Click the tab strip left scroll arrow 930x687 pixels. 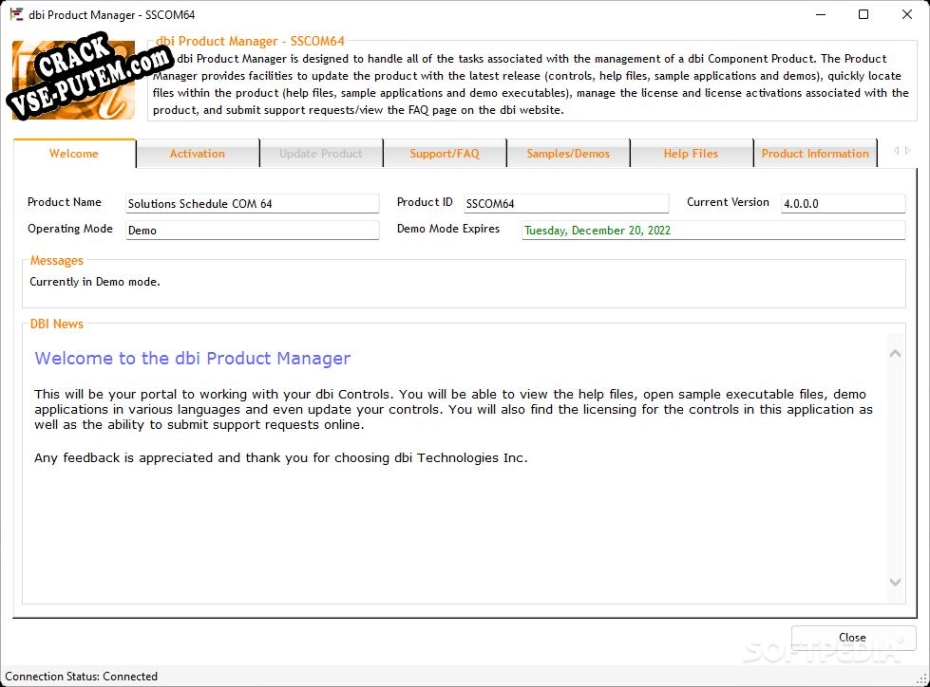click(x=897, y=151)
